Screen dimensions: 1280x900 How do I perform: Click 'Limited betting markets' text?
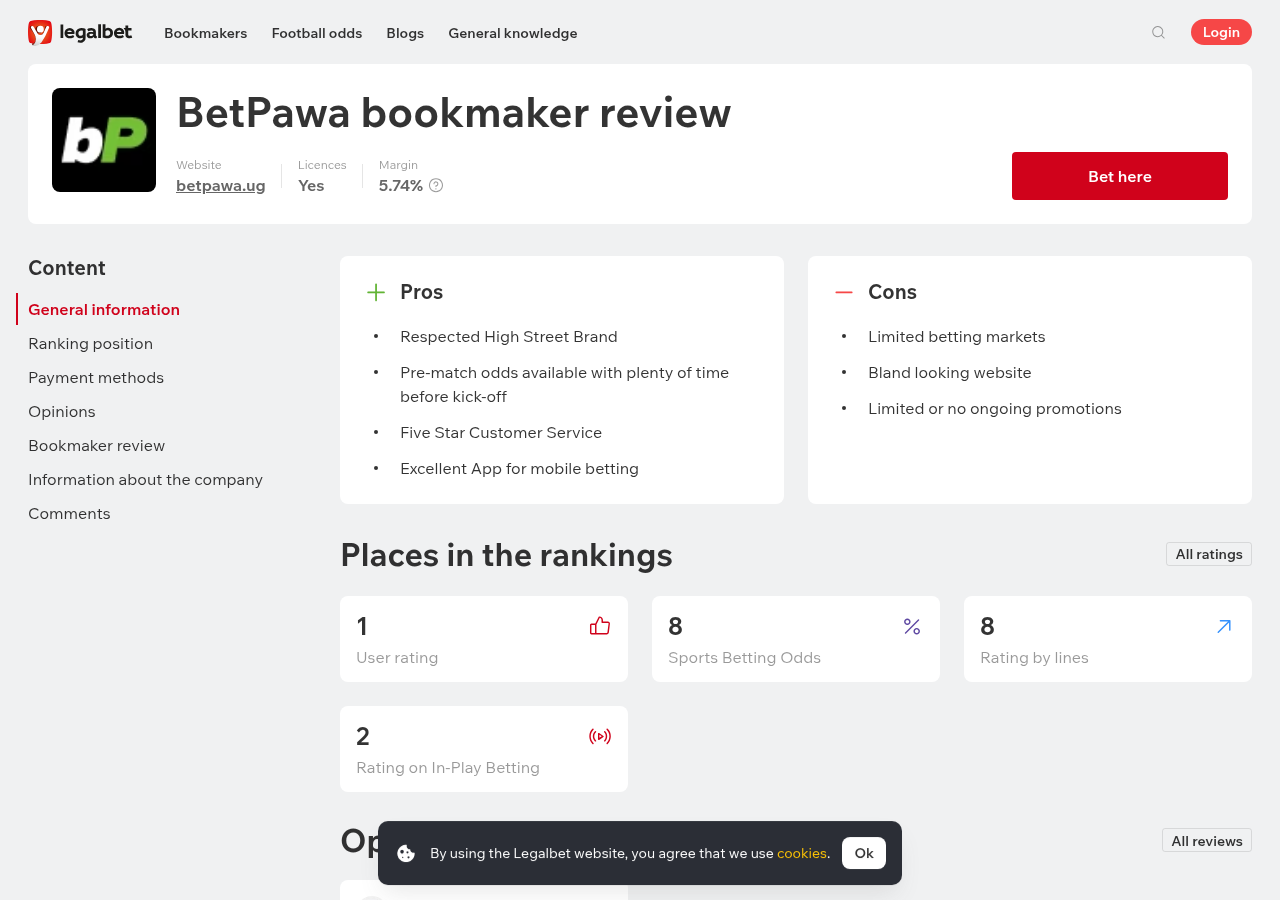[957, 336]
